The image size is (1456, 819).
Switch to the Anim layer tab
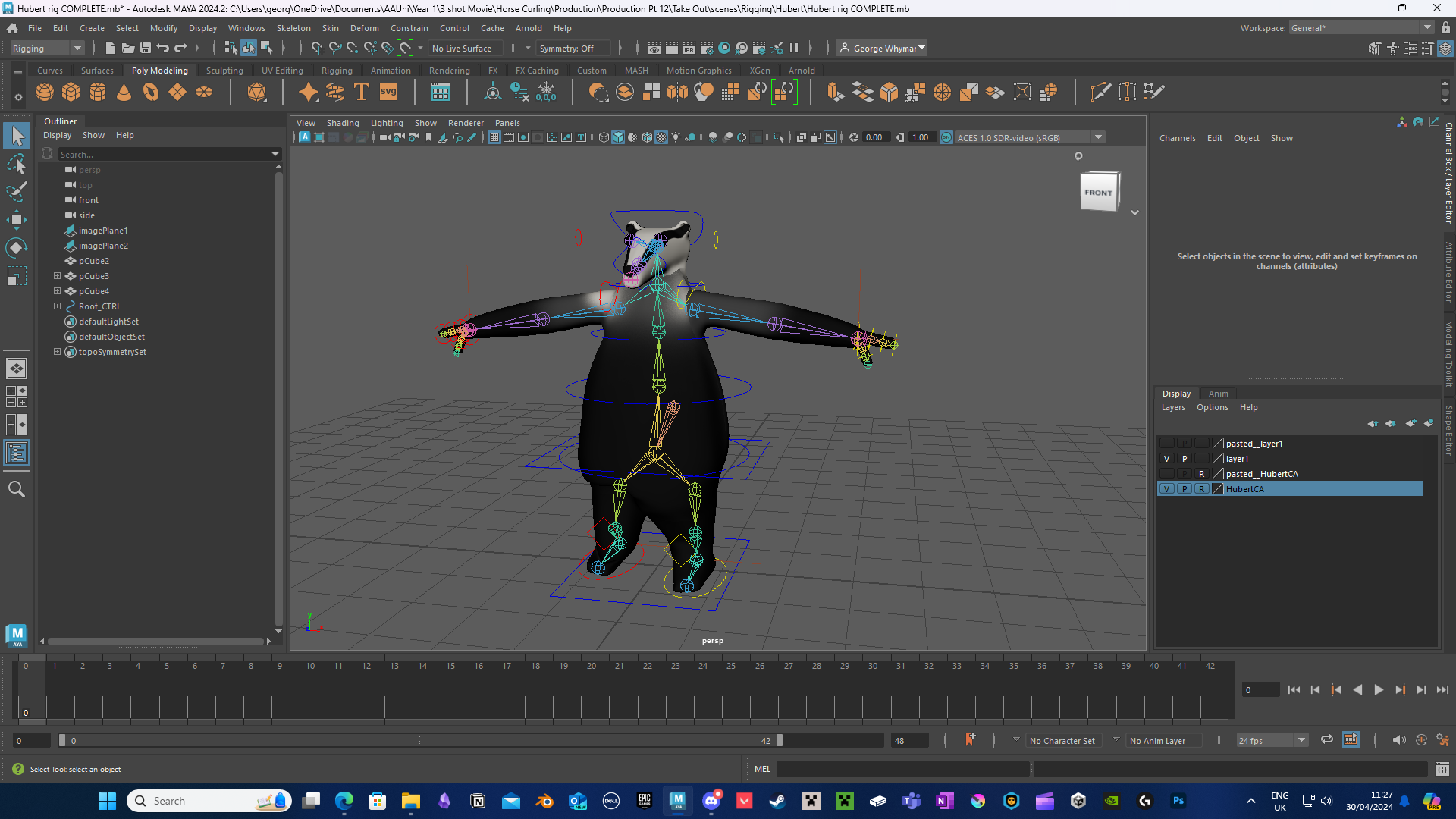point(1219,394)
